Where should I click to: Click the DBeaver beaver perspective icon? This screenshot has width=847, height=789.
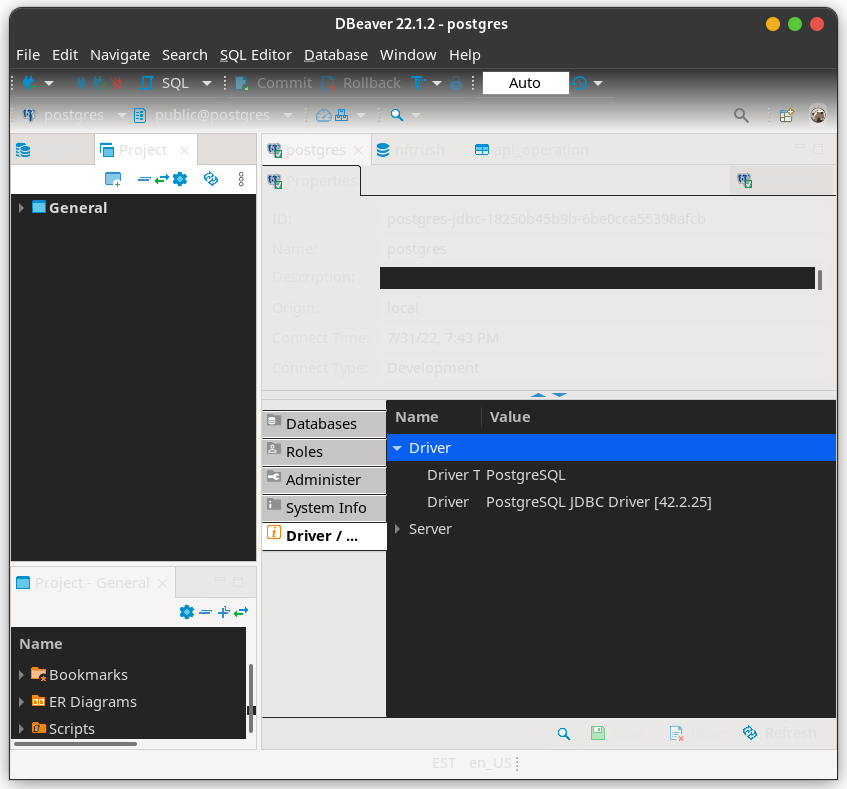(x=818, y=114)
